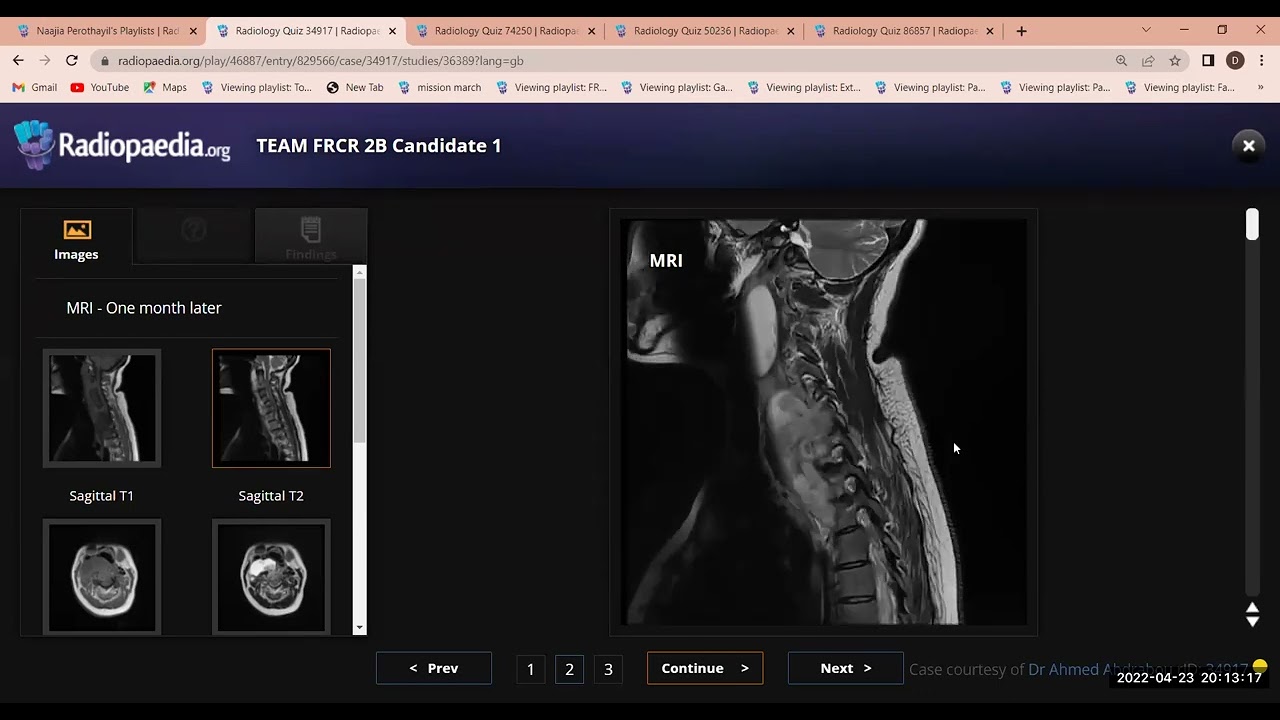The width and height of the screenshot is (1280, 720).
Task: Go back in browser history
Action: point(18,60)
